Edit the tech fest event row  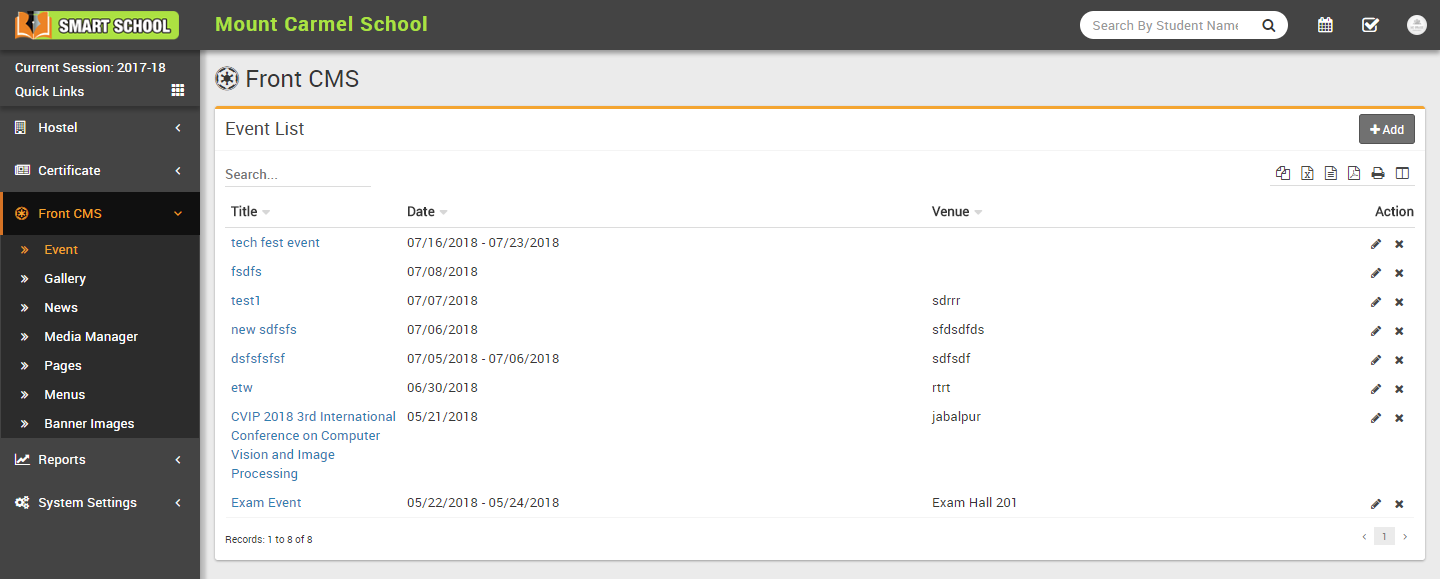pos(1376,244)
